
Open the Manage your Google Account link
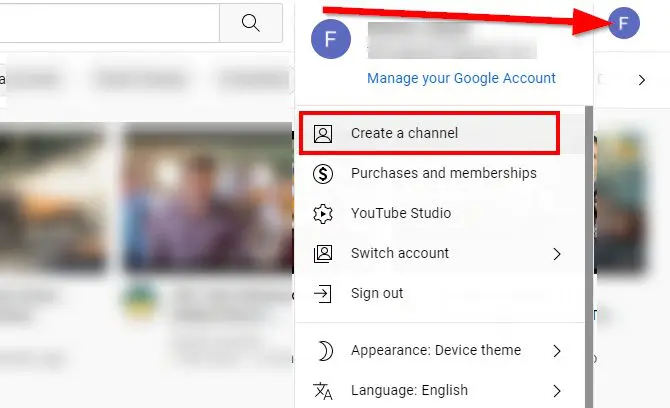[x=461, y=78]
